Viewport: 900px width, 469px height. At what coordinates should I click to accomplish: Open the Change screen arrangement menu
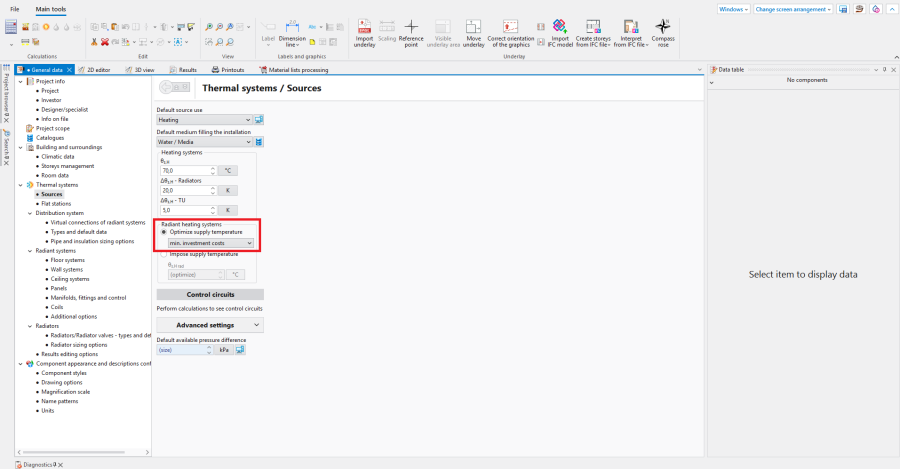pyautogui.click(x=792, y=9)
